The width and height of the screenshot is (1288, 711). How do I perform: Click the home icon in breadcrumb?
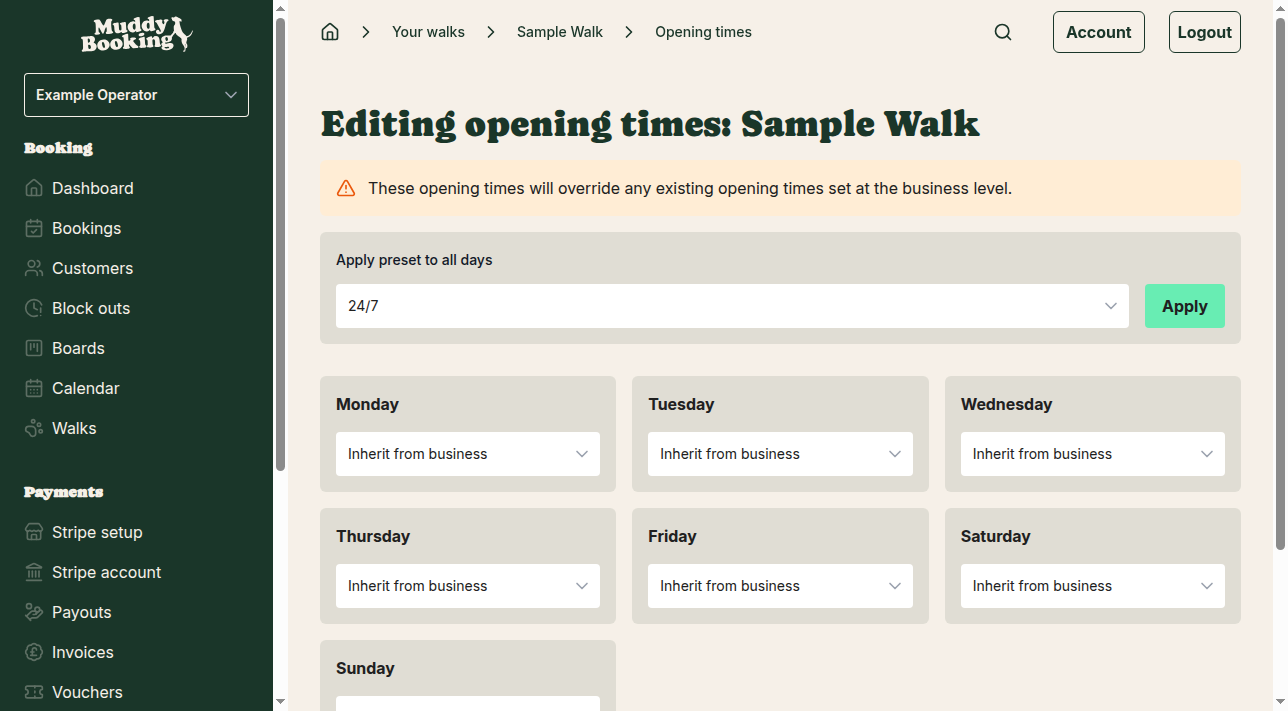click(x=330, y=32)
